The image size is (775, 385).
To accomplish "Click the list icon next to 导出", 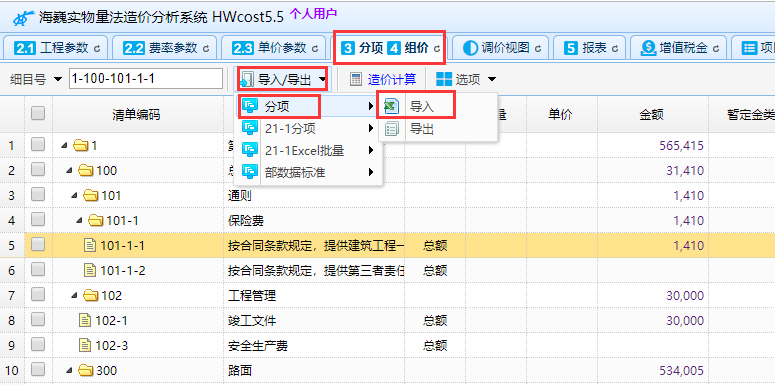I will 391,129.
